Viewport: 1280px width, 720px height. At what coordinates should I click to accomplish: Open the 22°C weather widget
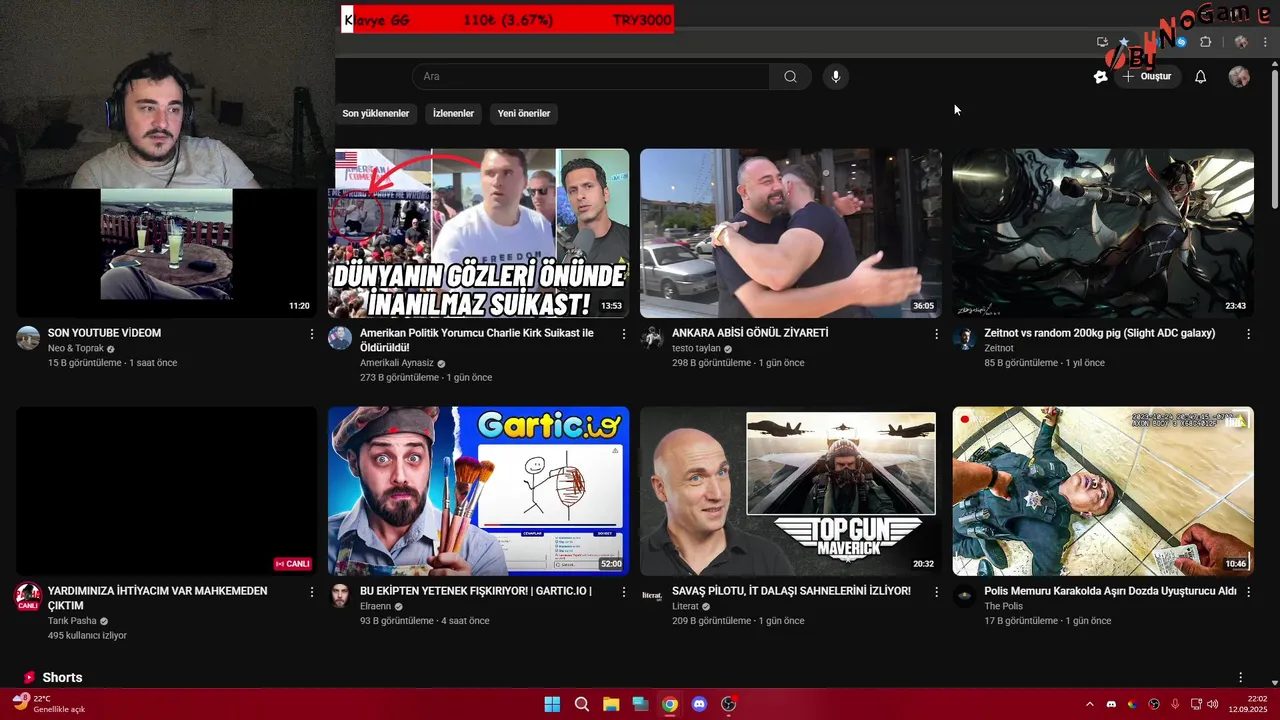(x=48, y=704)
